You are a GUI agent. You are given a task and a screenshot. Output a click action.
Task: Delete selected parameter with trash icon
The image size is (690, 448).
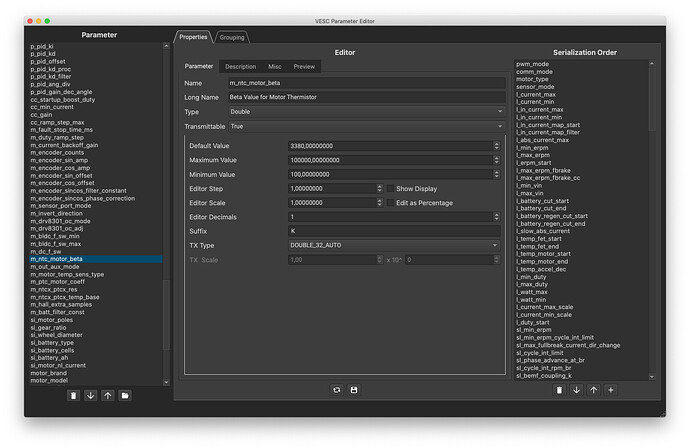(x=73, y=396)
